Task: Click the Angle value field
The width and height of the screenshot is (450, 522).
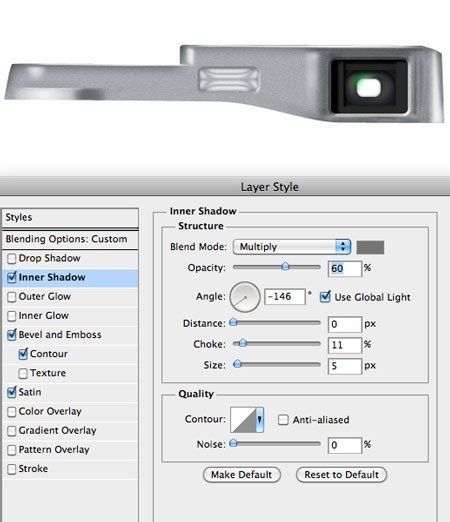Action: 285,297
